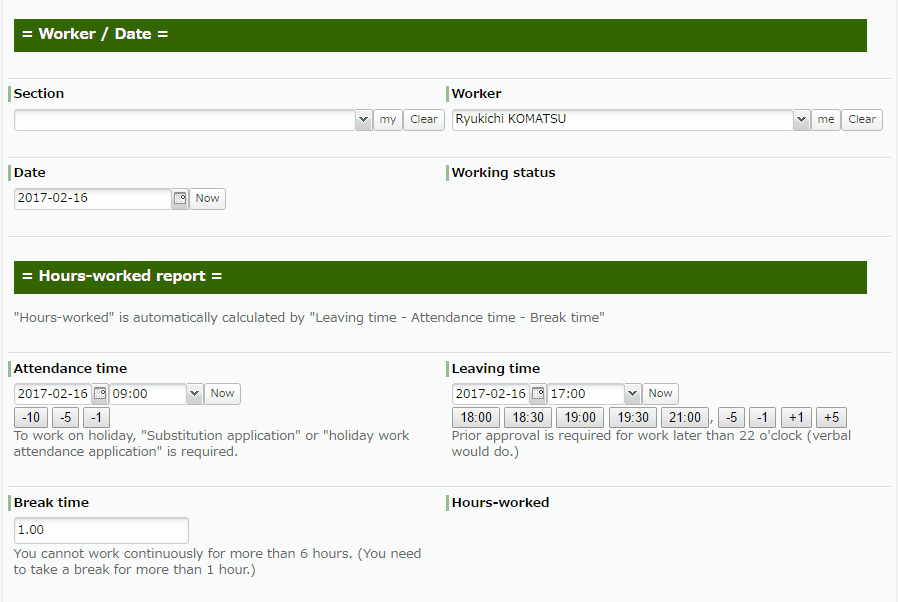Open the calendar picker beside the Date field

click(179, 199)
